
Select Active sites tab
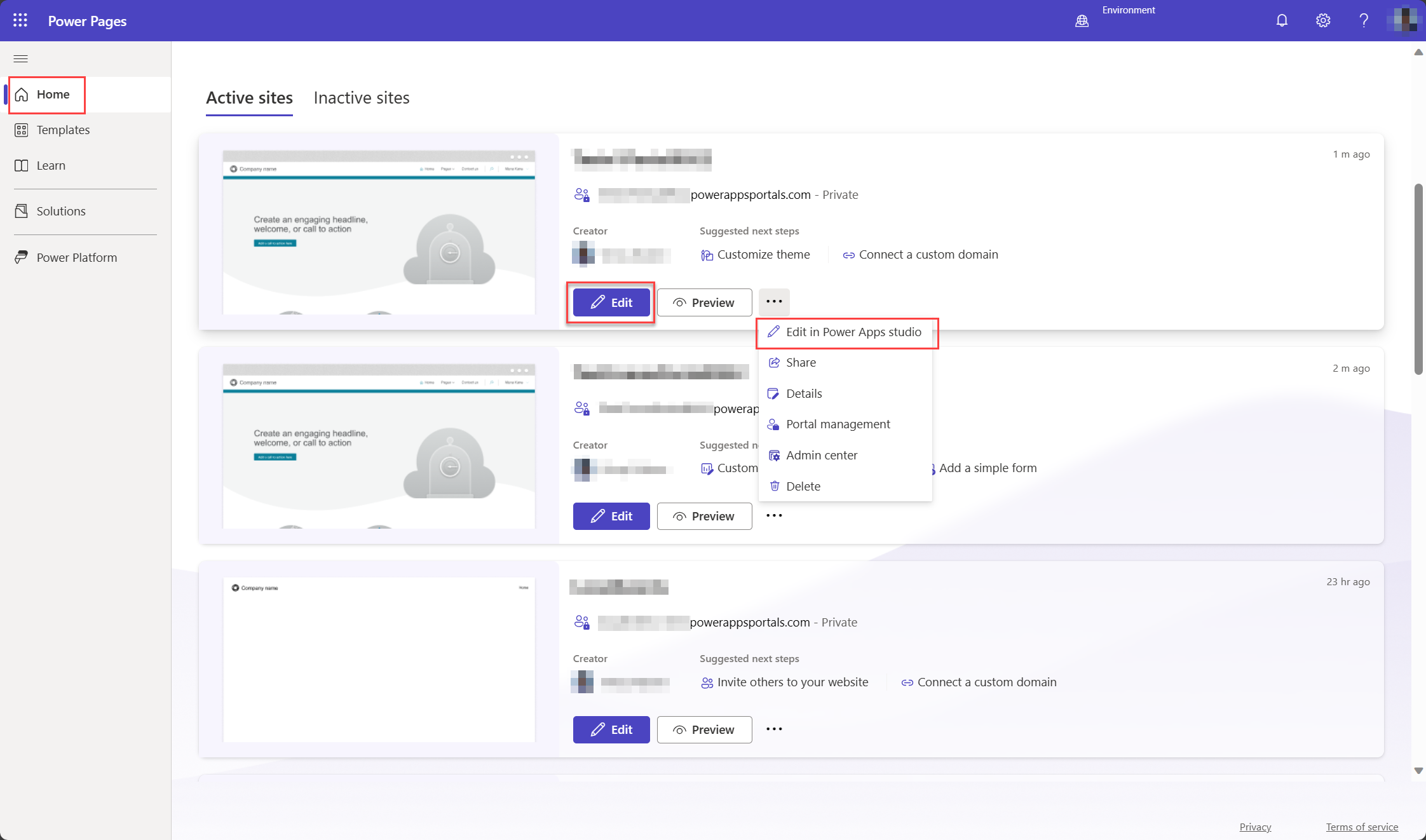249,97
